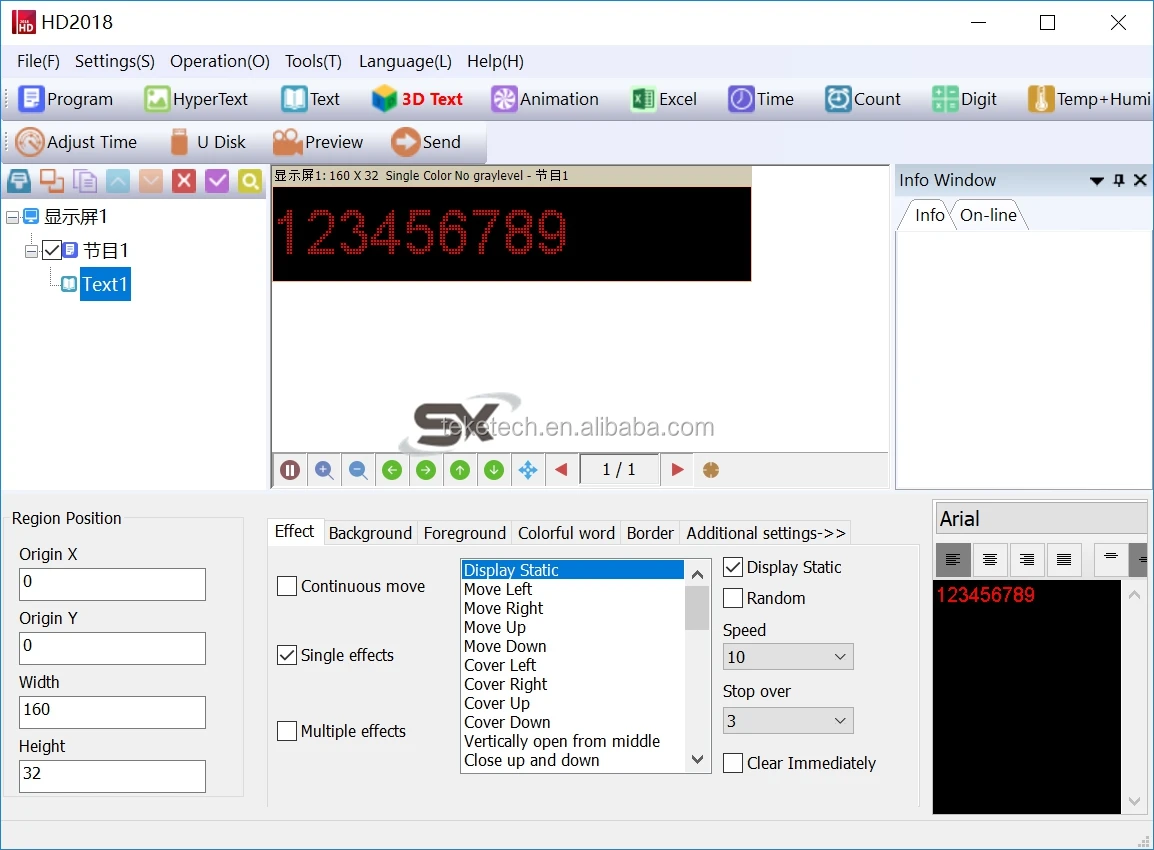This screenshot has width=1154, height=850.
Task: Toggle the Clear Immediately checkbox
Action: [x=733, y=763]
